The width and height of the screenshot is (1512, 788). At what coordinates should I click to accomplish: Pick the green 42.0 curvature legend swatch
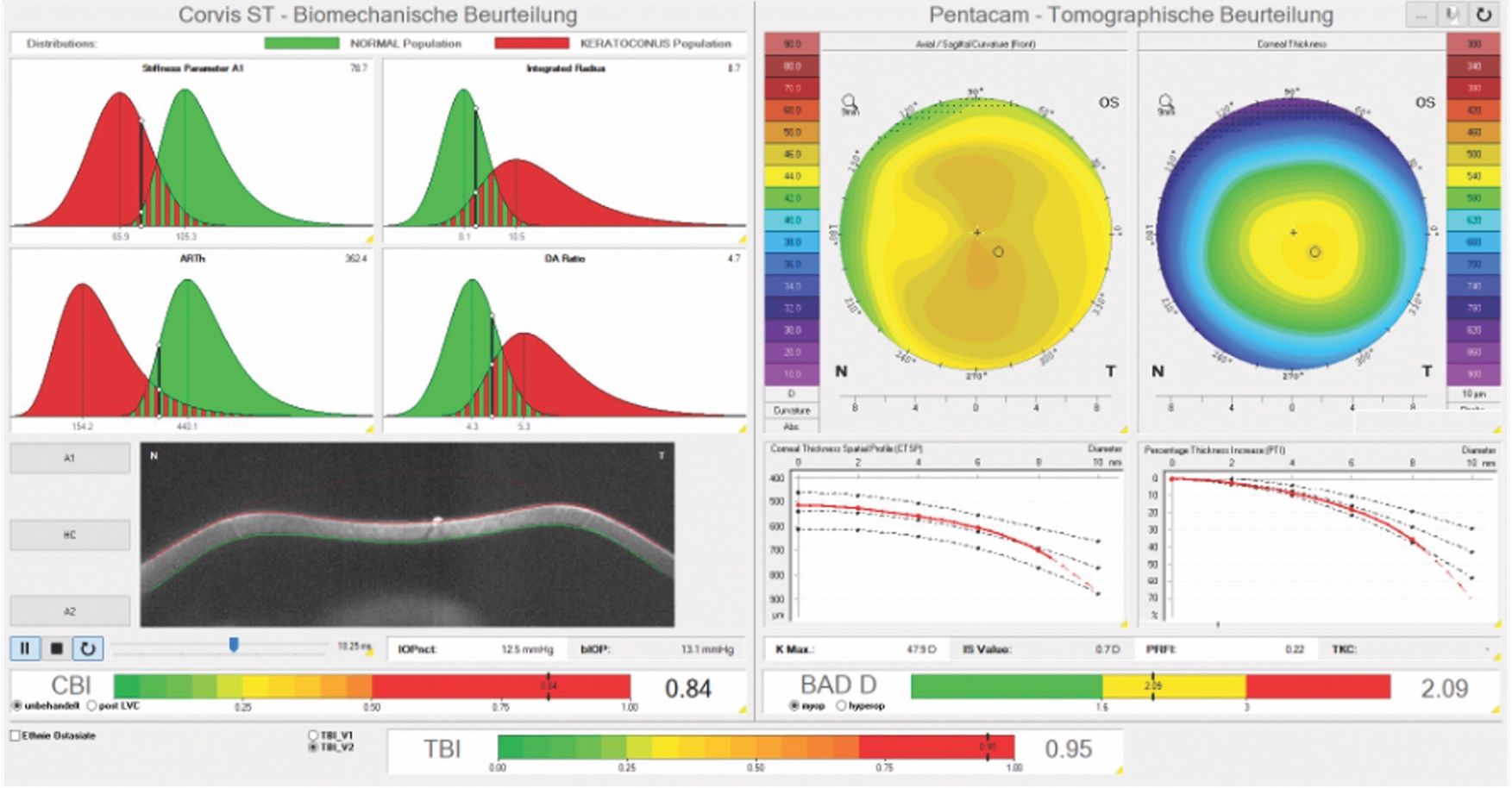point(792,198)
